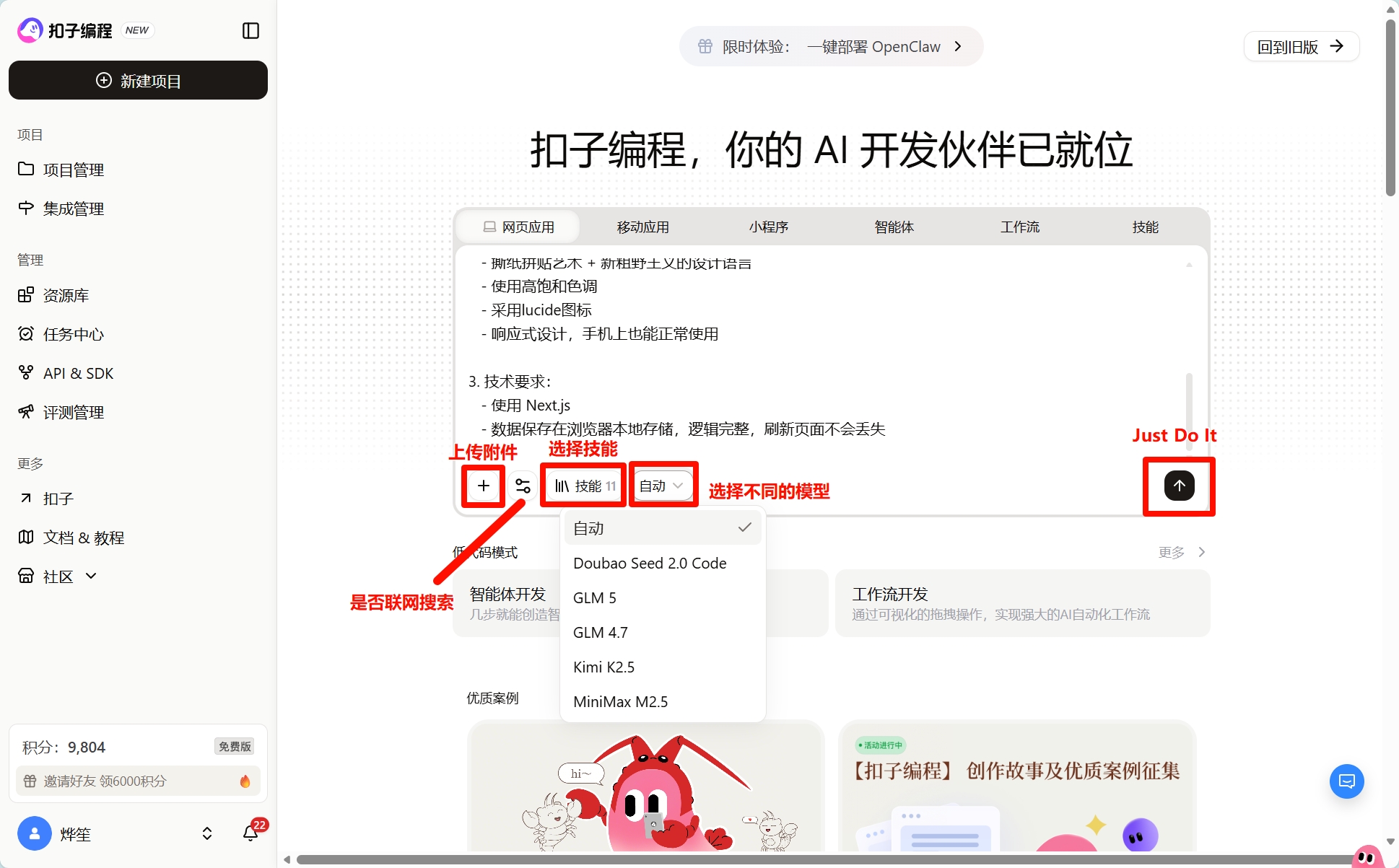The height and width of the screenshot is (868, 1399).
Task: Click the upload attachment plus icon
Action: (x=482, y=486)
